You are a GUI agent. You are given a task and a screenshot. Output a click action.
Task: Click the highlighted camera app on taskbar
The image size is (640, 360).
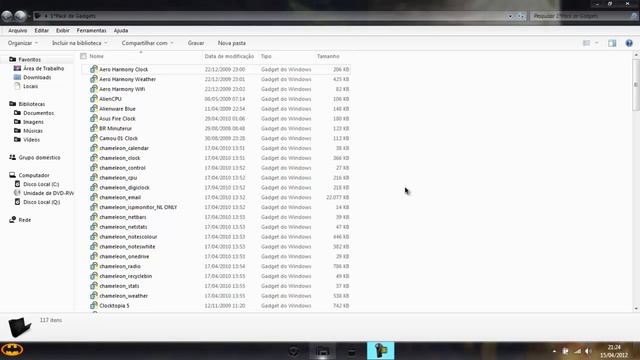click(x=381, y=351)
